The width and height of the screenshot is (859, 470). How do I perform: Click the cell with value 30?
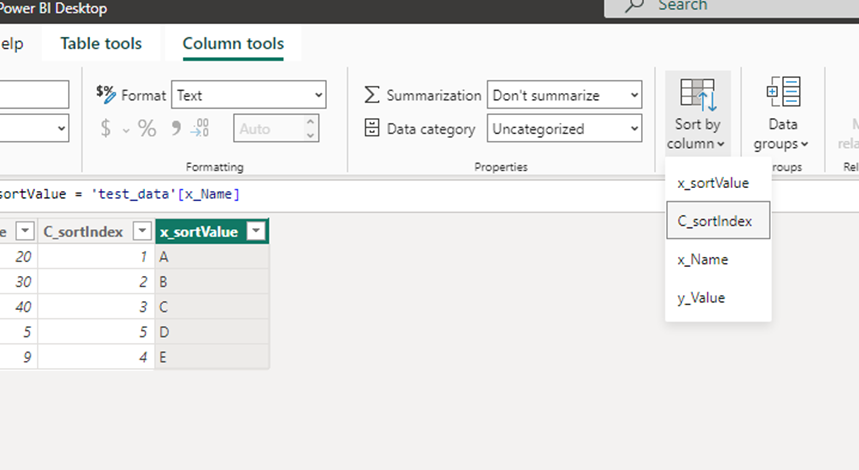(19, 282)
